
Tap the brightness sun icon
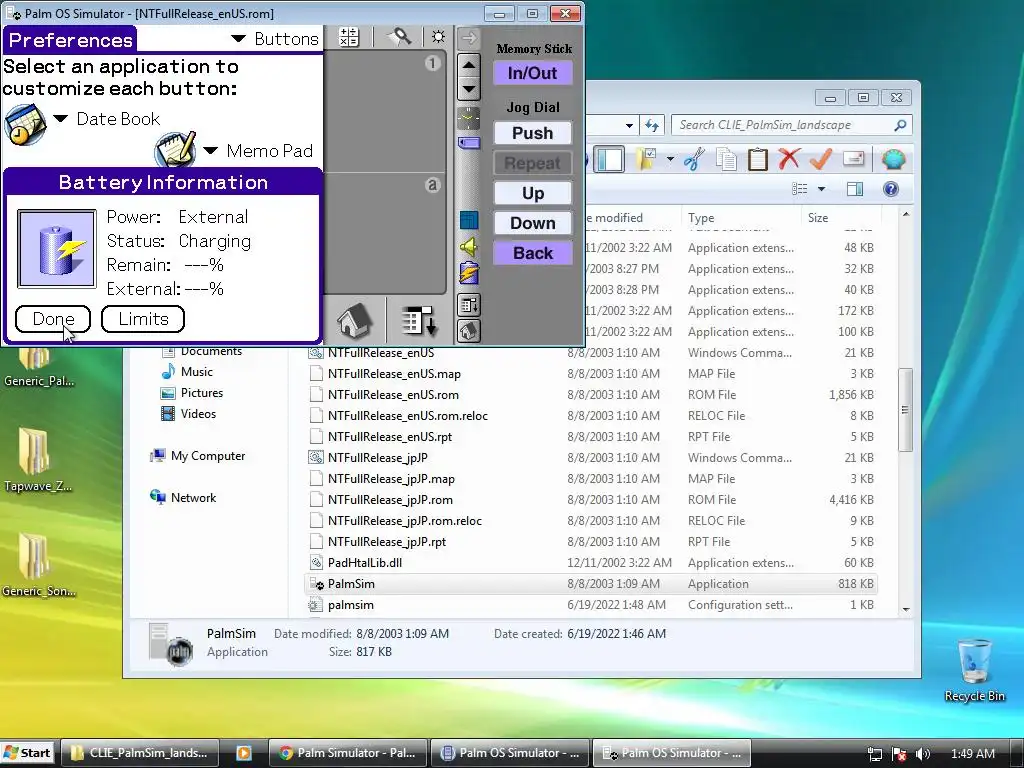pos(438,37)
